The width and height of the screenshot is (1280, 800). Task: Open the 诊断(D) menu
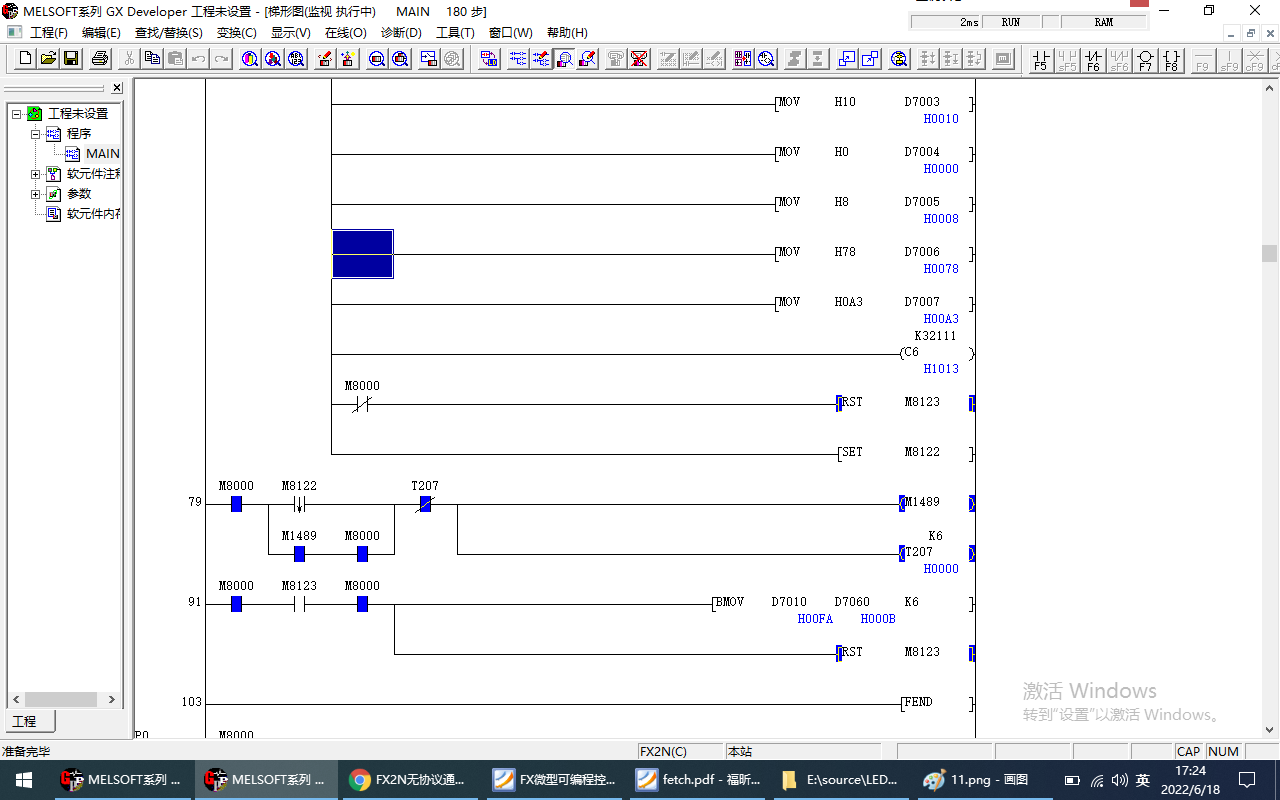[x=401, y=33]
